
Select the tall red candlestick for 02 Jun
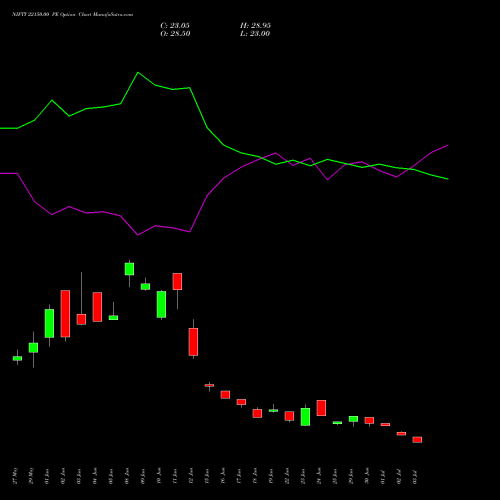[x=65, y=314]
